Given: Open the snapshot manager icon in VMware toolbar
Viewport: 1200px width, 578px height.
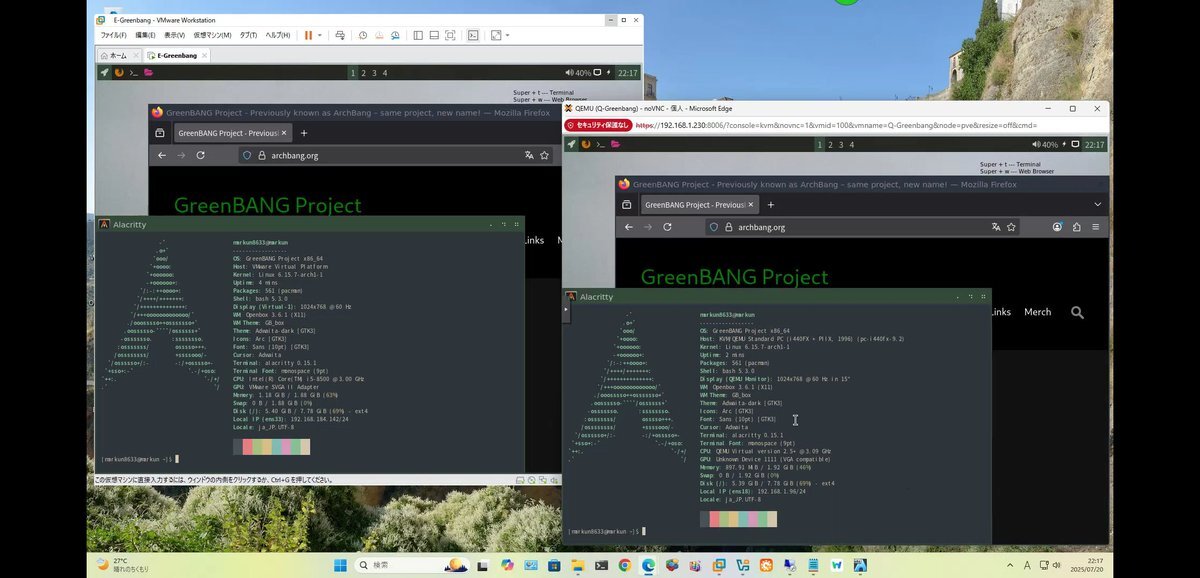Looking at the screenshot, I should pyautogui.click(x=394, y=35).
